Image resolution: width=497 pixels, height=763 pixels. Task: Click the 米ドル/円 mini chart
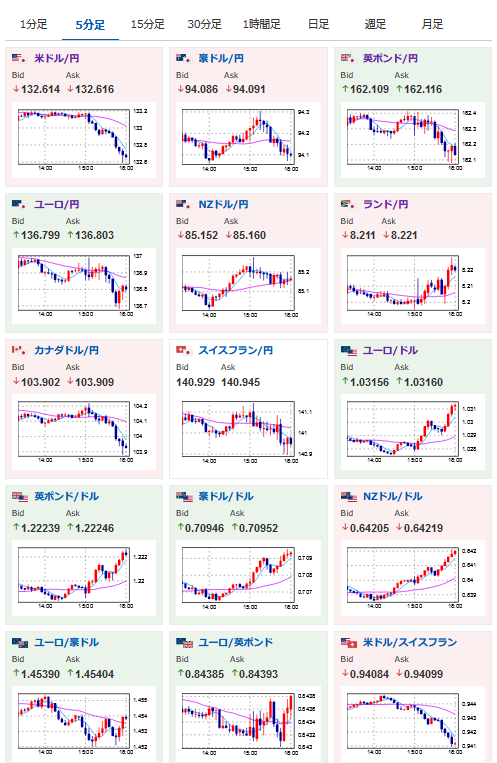pos(84,140)
